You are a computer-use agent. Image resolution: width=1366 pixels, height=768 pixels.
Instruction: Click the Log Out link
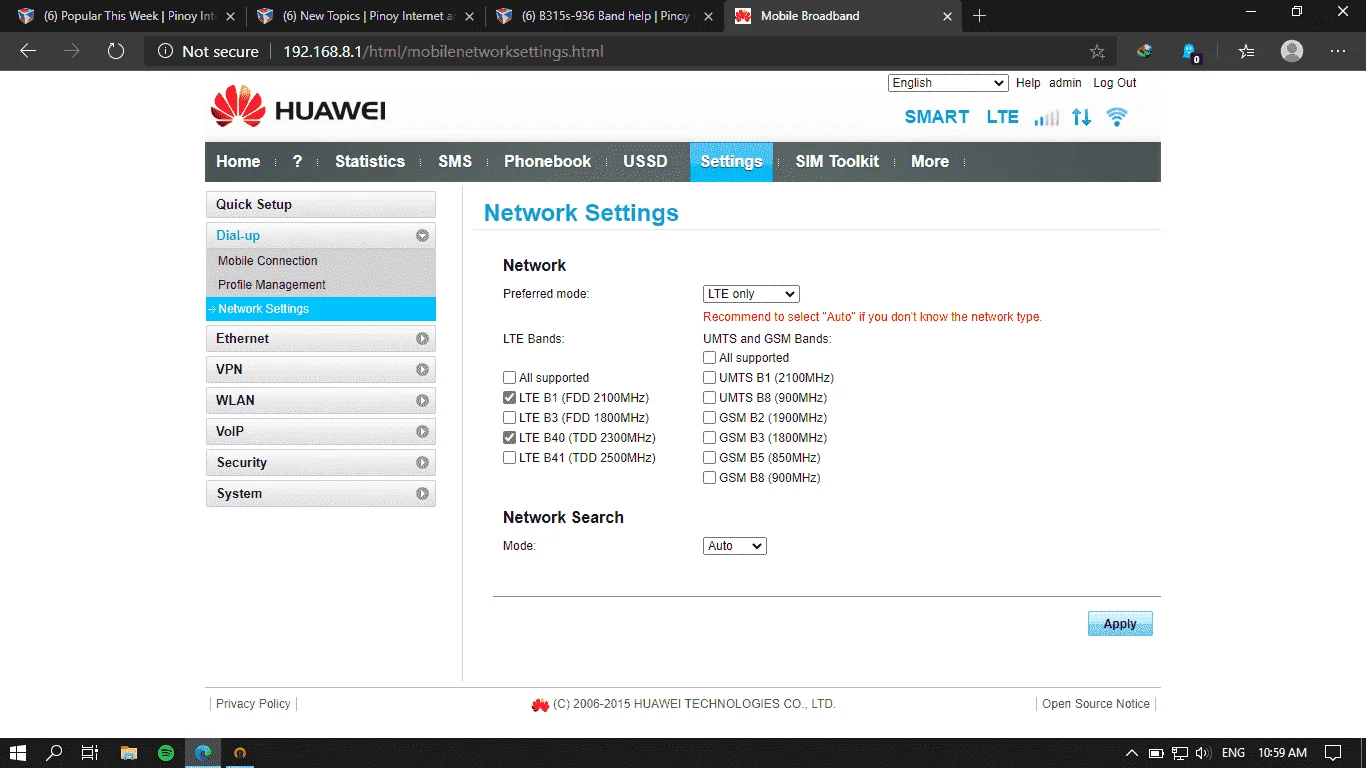[1115, 83]
